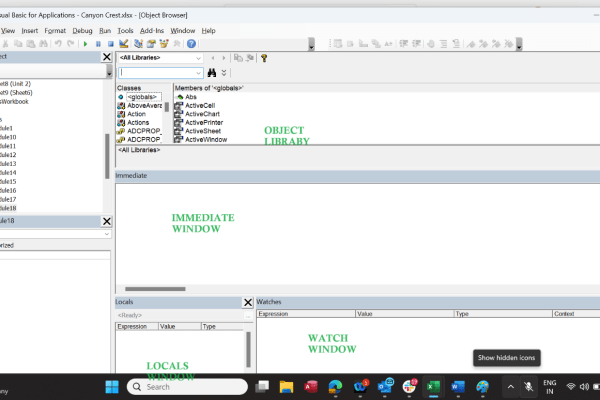Select the ActiveCell member
600x400 pixels.
tap(200, 105)
